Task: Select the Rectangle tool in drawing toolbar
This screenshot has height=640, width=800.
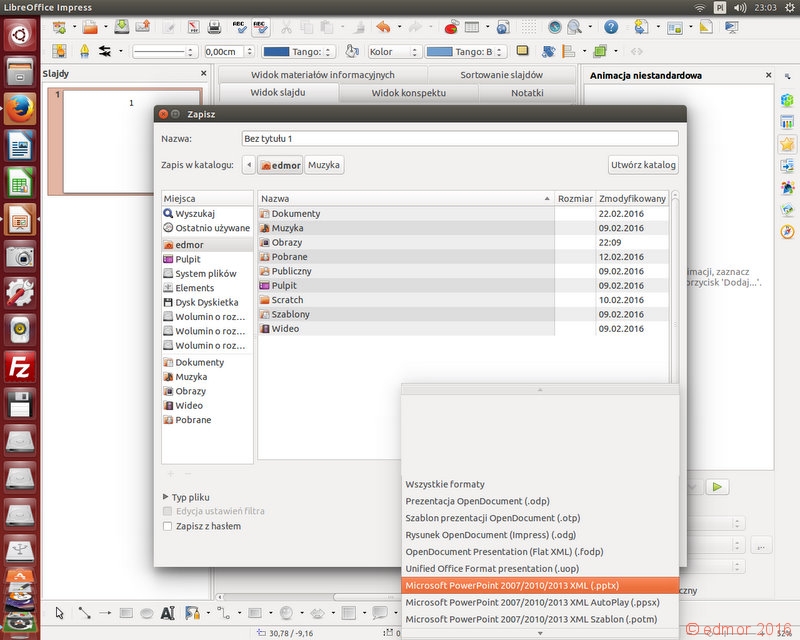Action: tap(126, 612)
